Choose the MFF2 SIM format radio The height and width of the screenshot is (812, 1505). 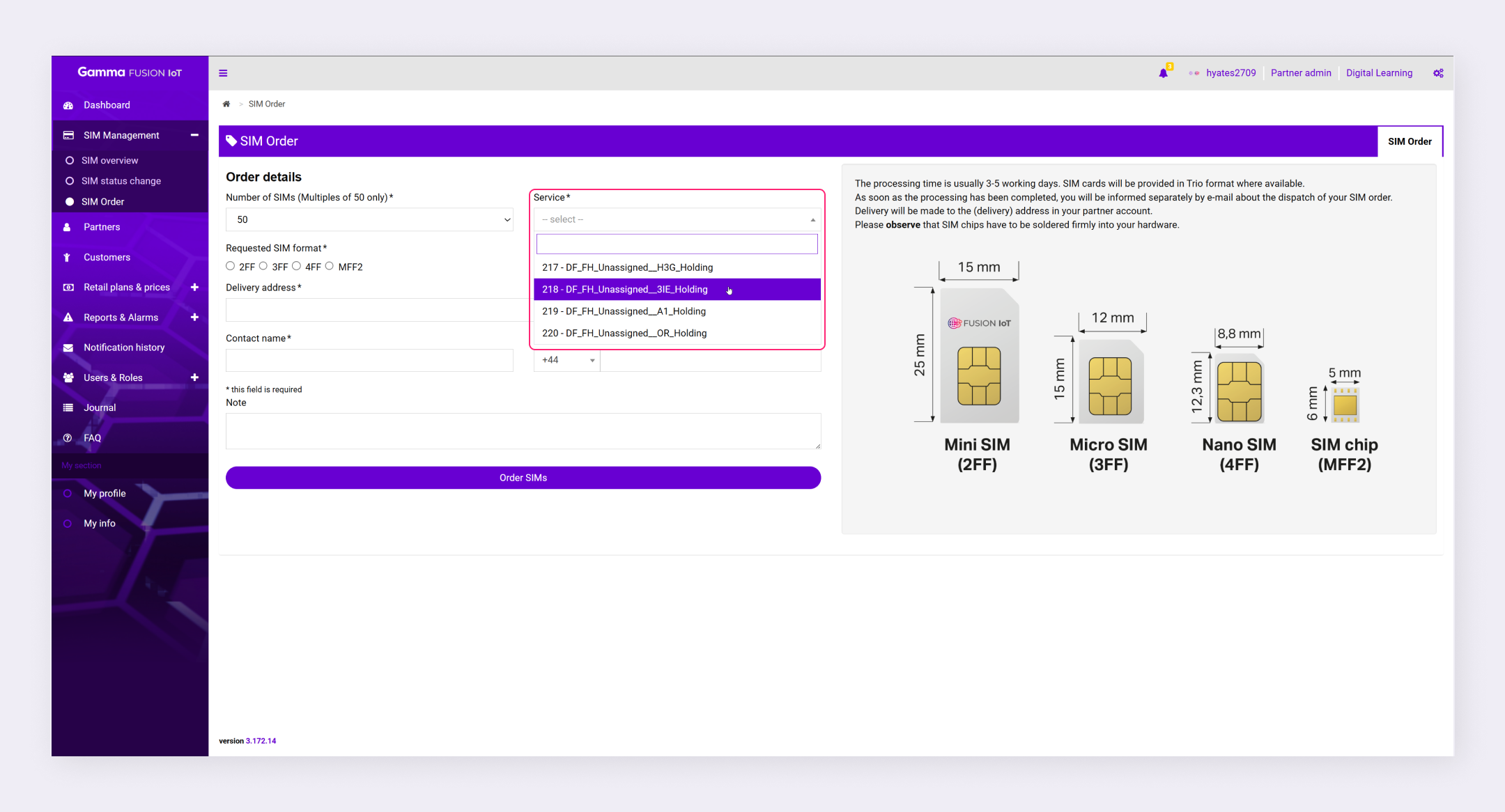(330, 266)
